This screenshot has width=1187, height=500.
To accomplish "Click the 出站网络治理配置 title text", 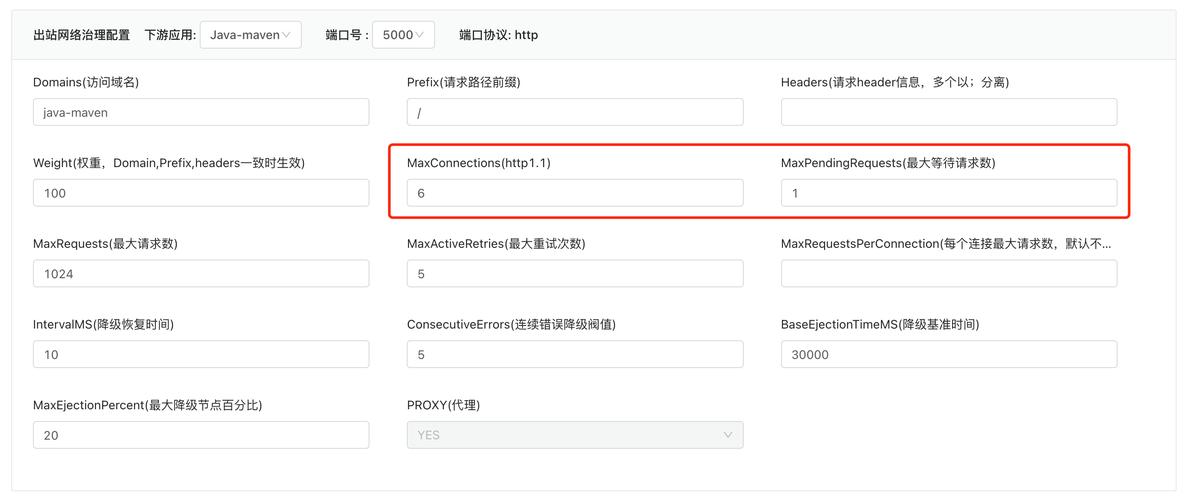I will click(x=82, y=35).
